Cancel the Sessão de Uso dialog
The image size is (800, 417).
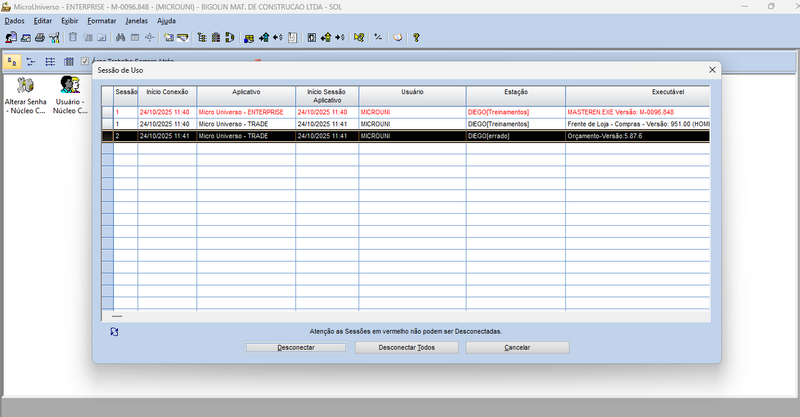[517, 348]
